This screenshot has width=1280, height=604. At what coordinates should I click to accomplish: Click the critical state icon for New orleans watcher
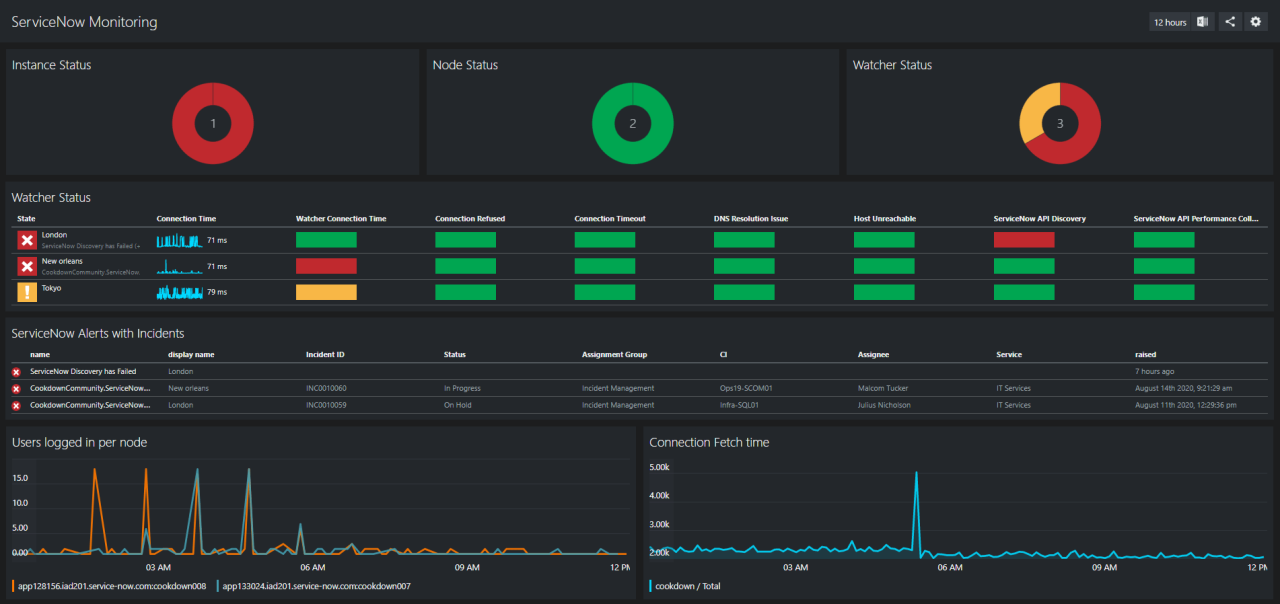coord(27,266)
